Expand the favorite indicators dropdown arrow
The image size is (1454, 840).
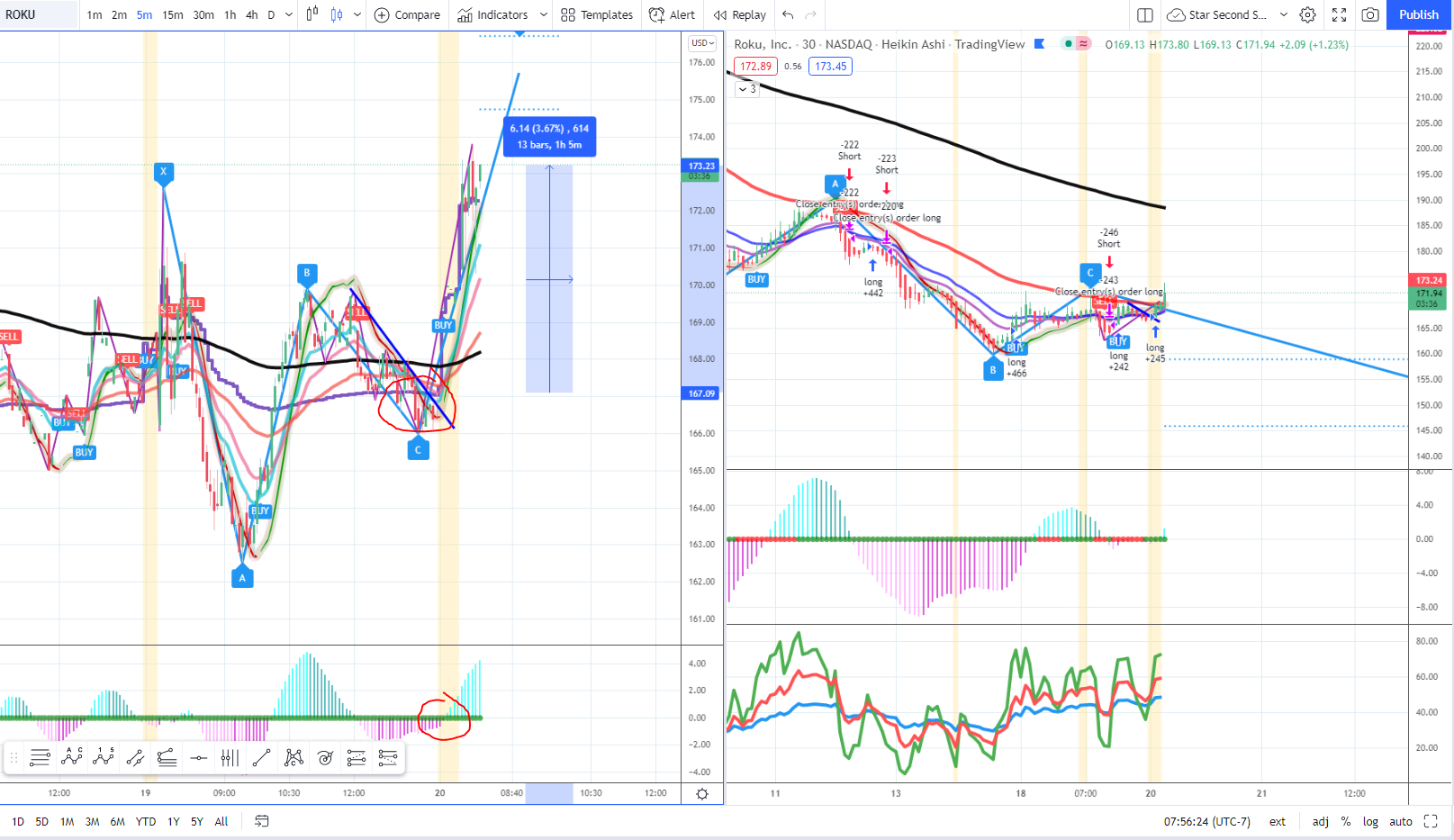click(x=543, y=14)
